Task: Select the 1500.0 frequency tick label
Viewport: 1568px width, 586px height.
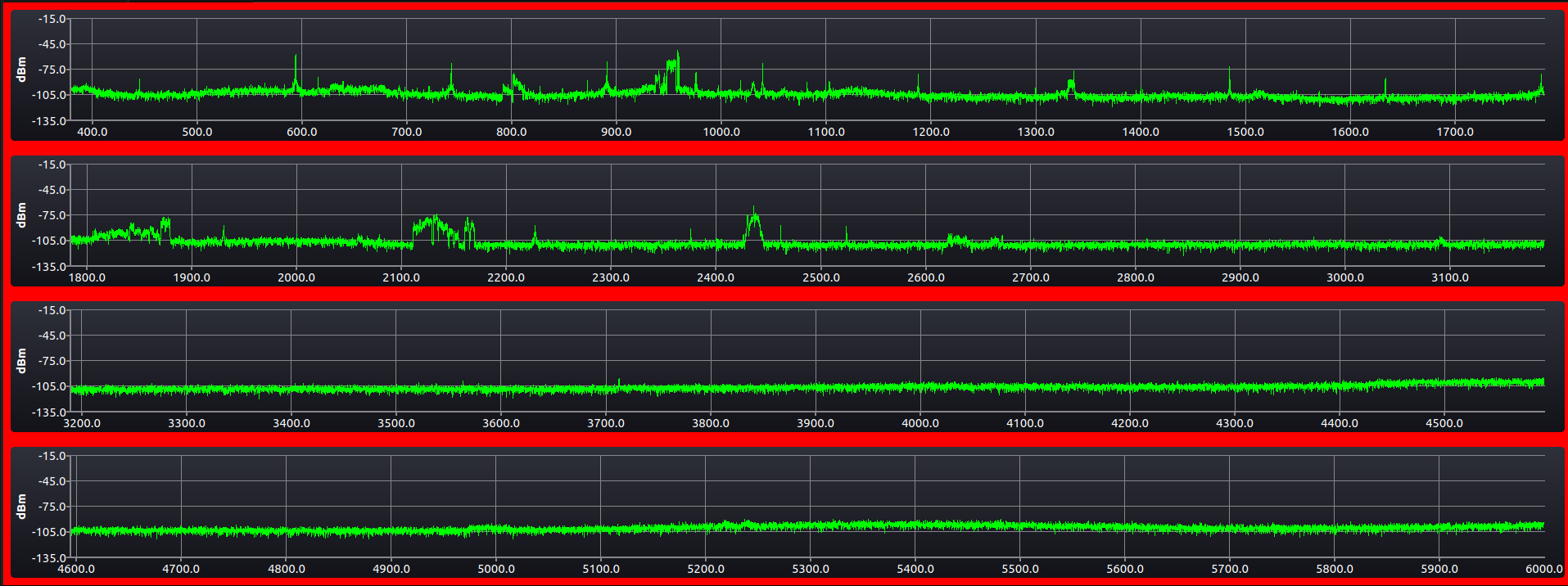Action: click(1245, 132)
